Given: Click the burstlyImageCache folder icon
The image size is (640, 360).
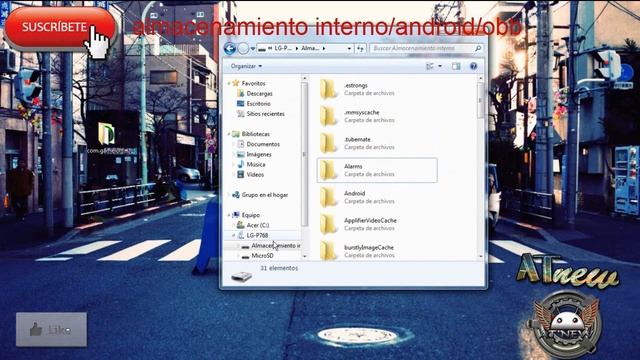Looking at the screenshot, I should [328, 251].
